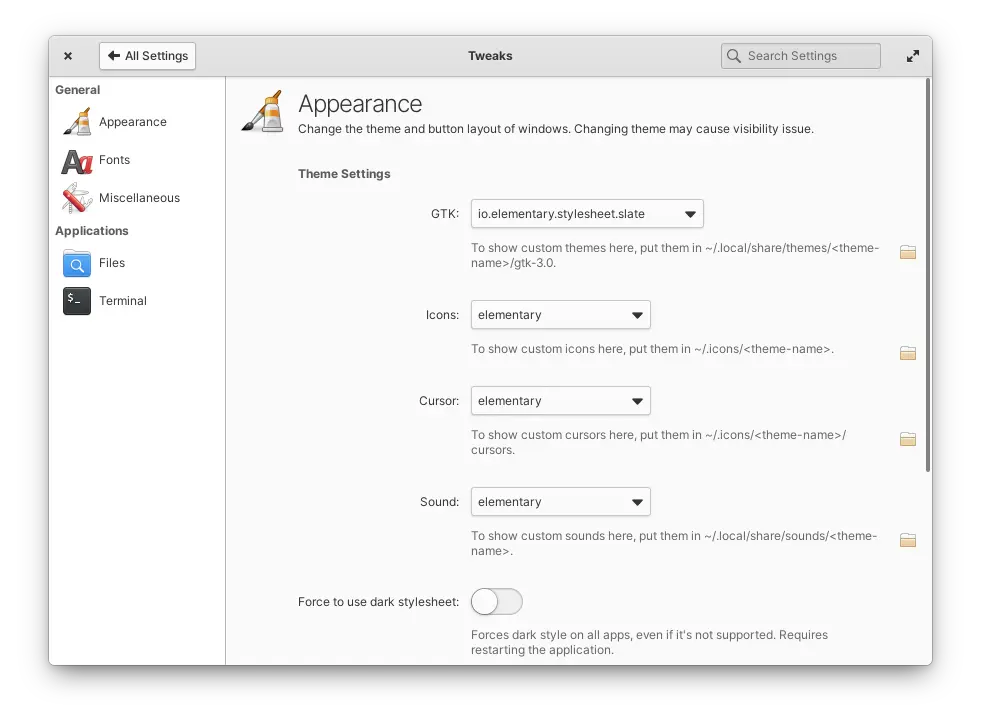This screenshot has height=727, width=981.
Task: Expand the Icons theme dropdown
Action: [560, 315]
